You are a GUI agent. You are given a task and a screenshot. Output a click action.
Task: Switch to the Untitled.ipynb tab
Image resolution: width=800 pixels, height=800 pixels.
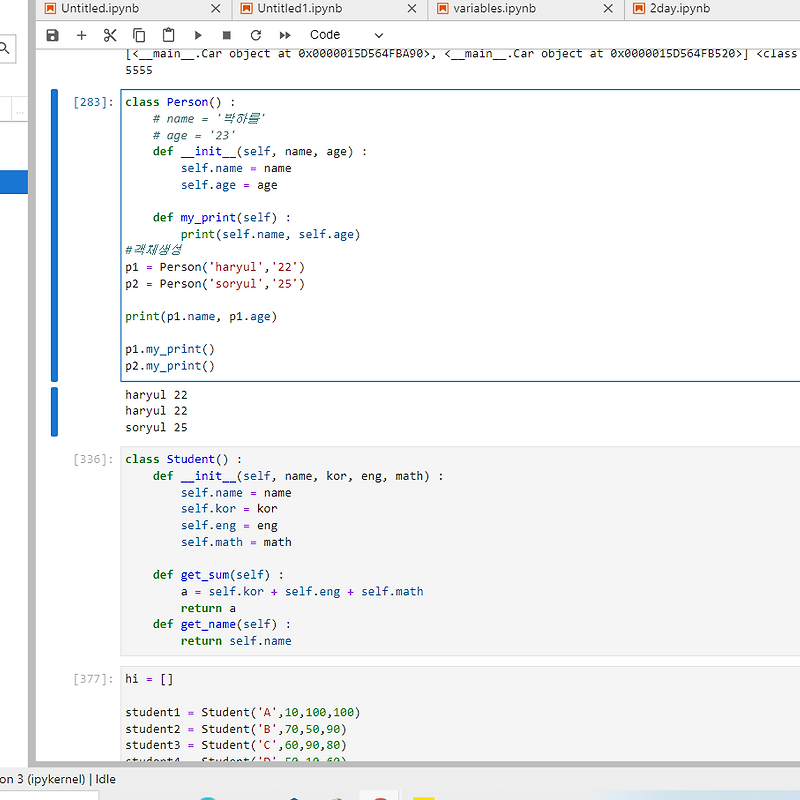click(100, 9)
